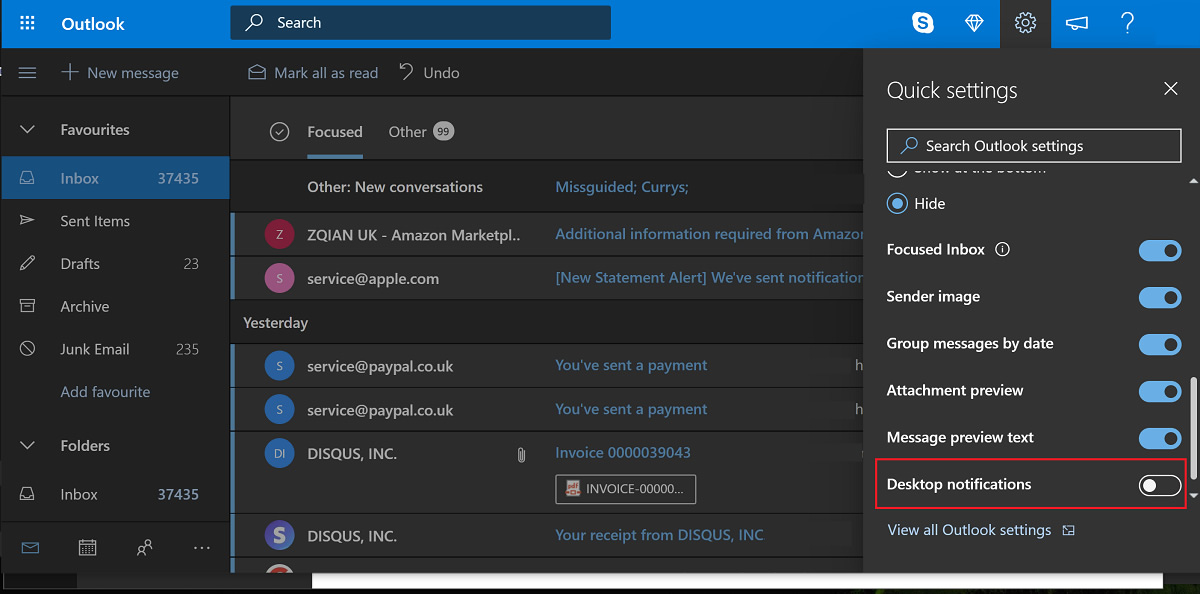Open help question mark icon
The height and width of the screenshot is (594, 1200).
pos(1127,23)
